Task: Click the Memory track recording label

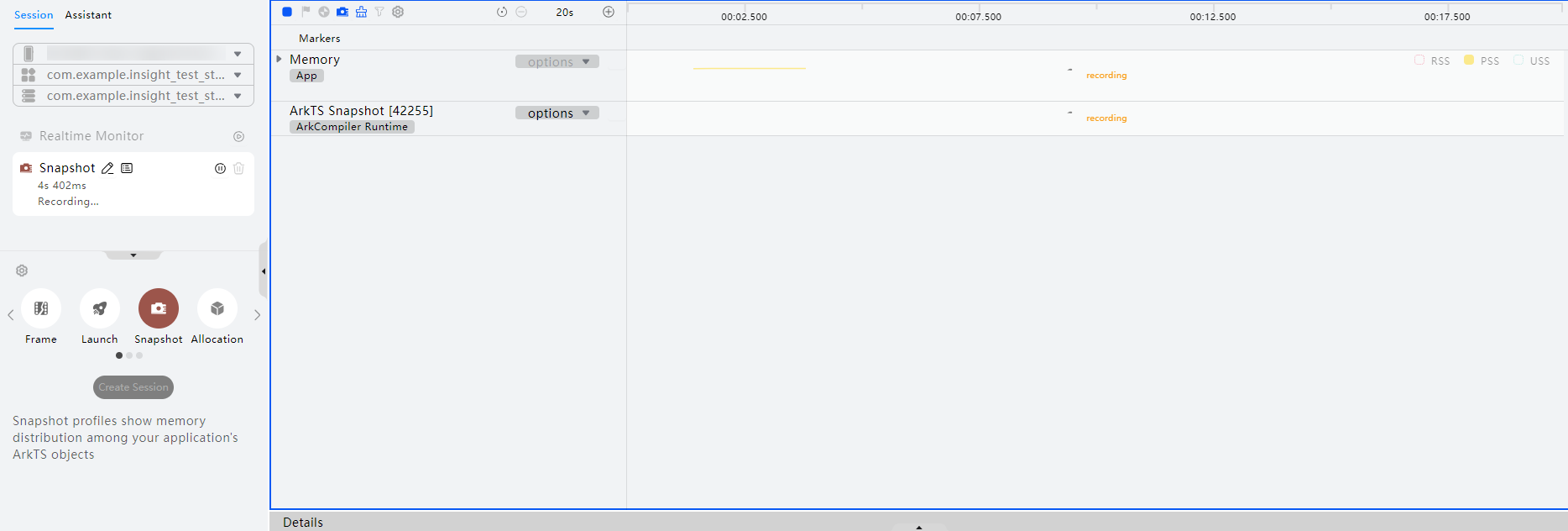Action: (1106, 76)
